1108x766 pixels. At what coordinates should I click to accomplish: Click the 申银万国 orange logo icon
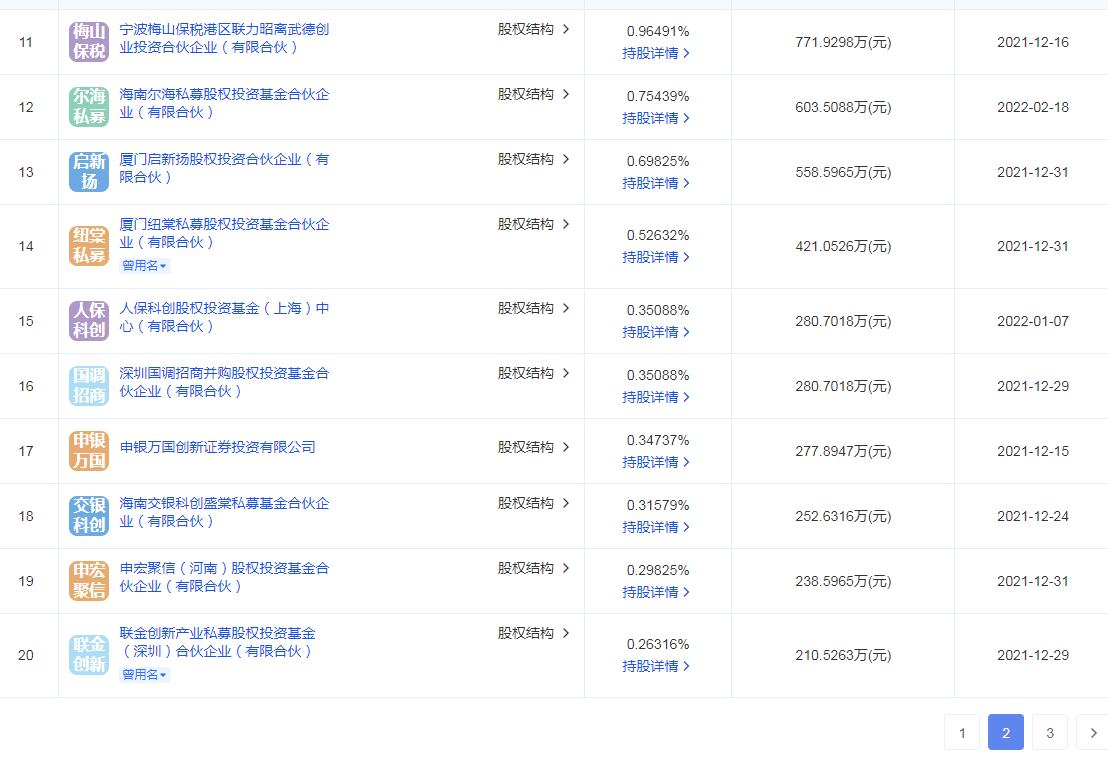click(89, 451)
